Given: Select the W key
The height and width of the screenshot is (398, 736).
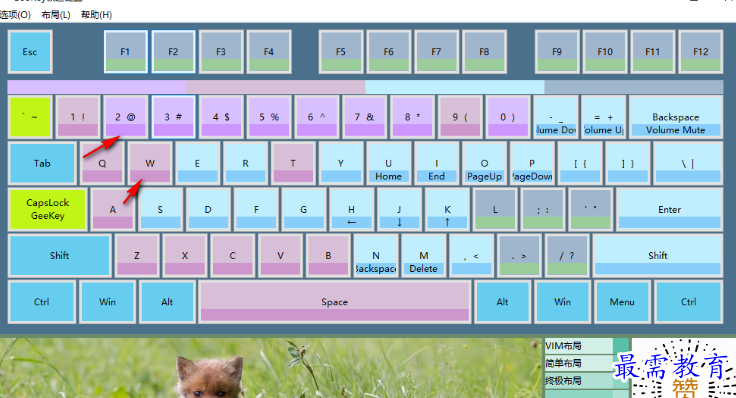Looking at the screenshot, I should click(150, 163).
